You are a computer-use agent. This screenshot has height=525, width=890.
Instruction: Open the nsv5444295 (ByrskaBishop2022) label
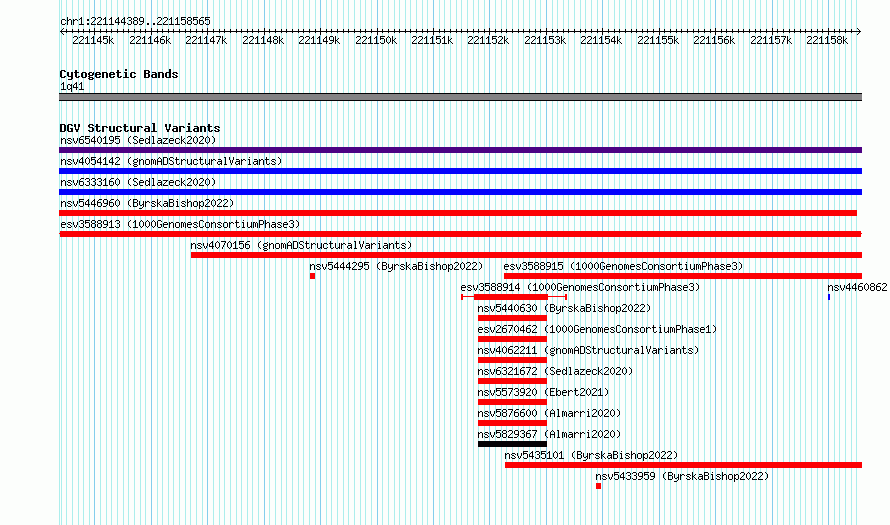pos(396,266)
